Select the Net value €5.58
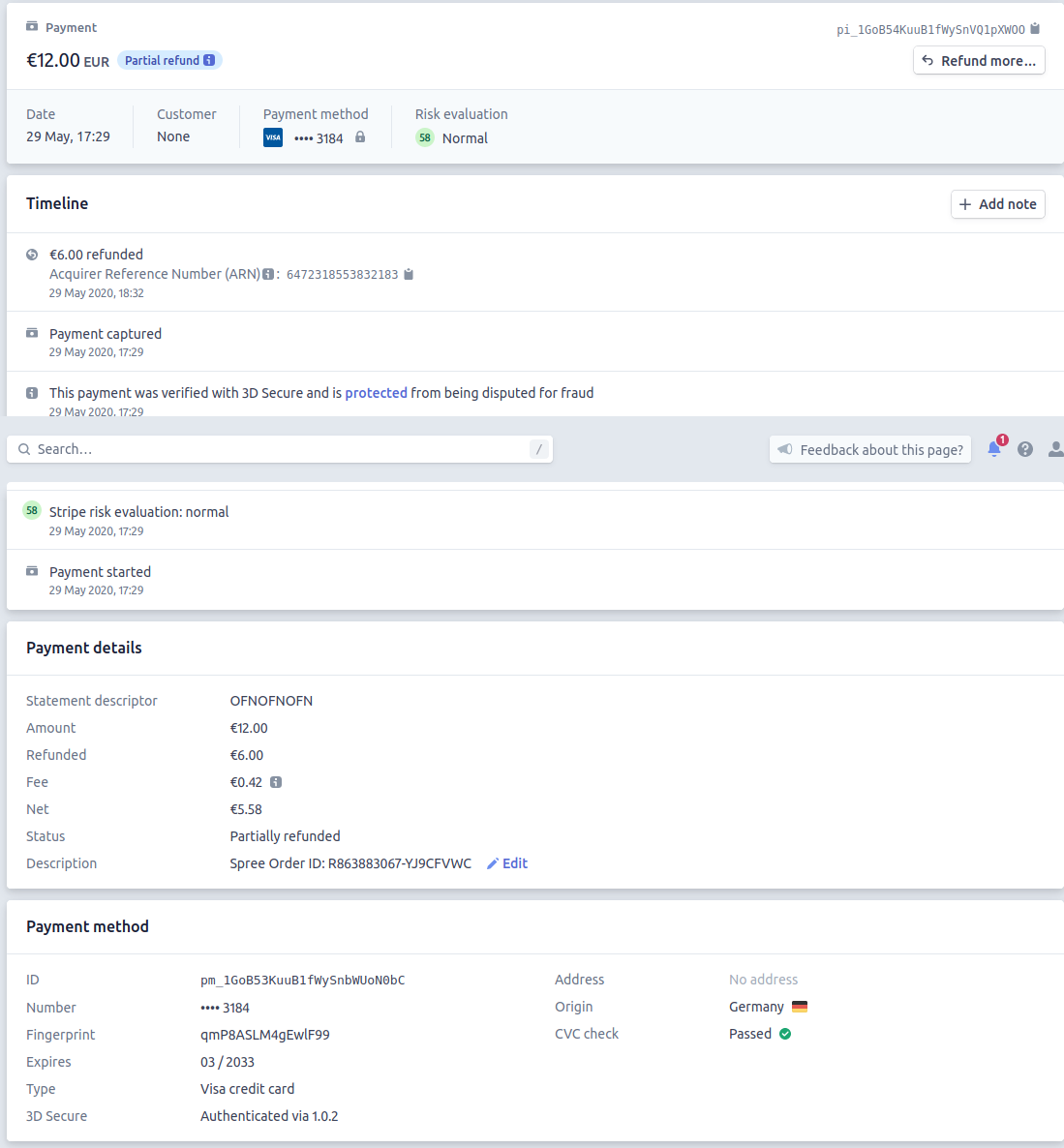This screenshot has height=1148, width=1064. pyautogui.click(x=246, y=809)
